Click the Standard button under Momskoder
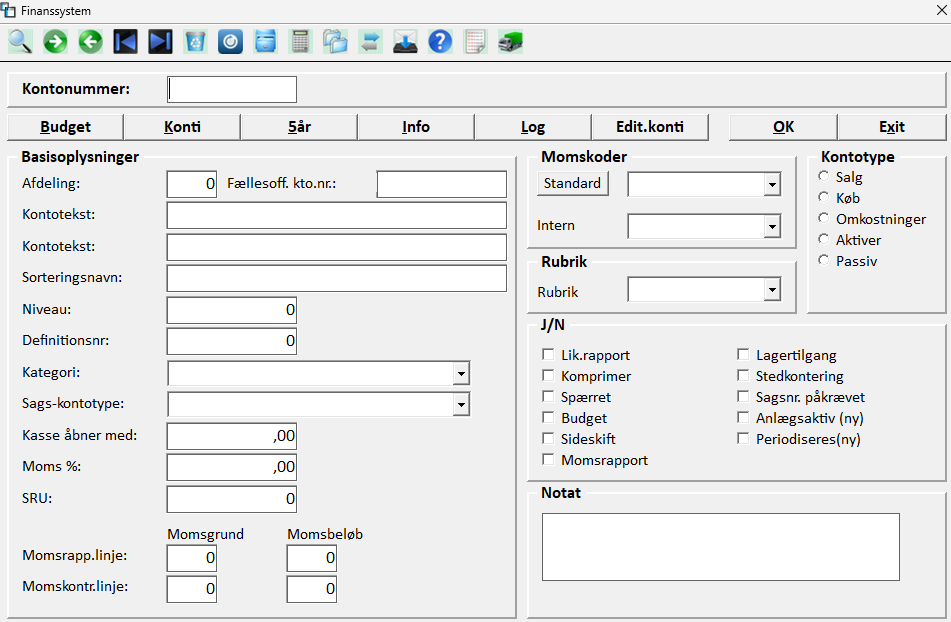 click(573, 183)
